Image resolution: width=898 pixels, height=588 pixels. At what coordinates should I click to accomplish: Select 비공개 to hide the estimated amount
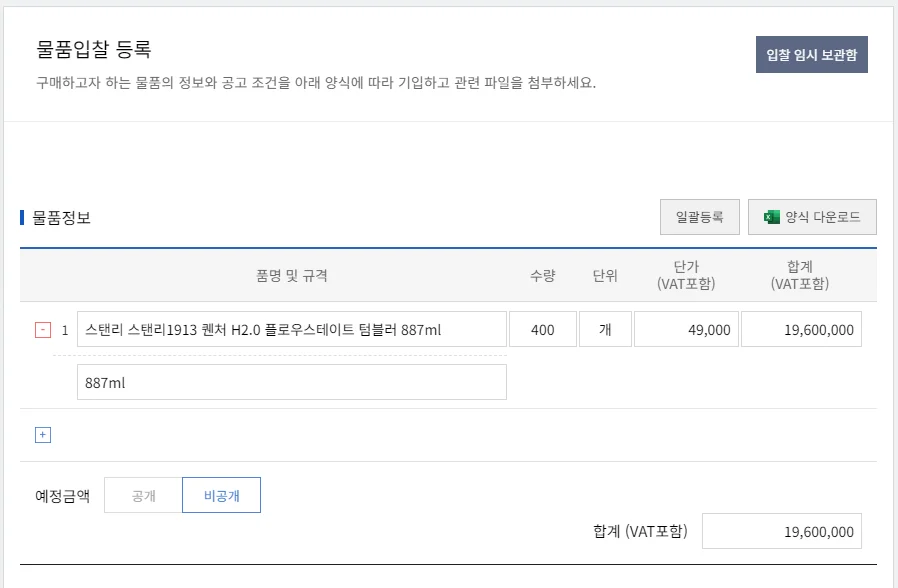coord(221,494)
